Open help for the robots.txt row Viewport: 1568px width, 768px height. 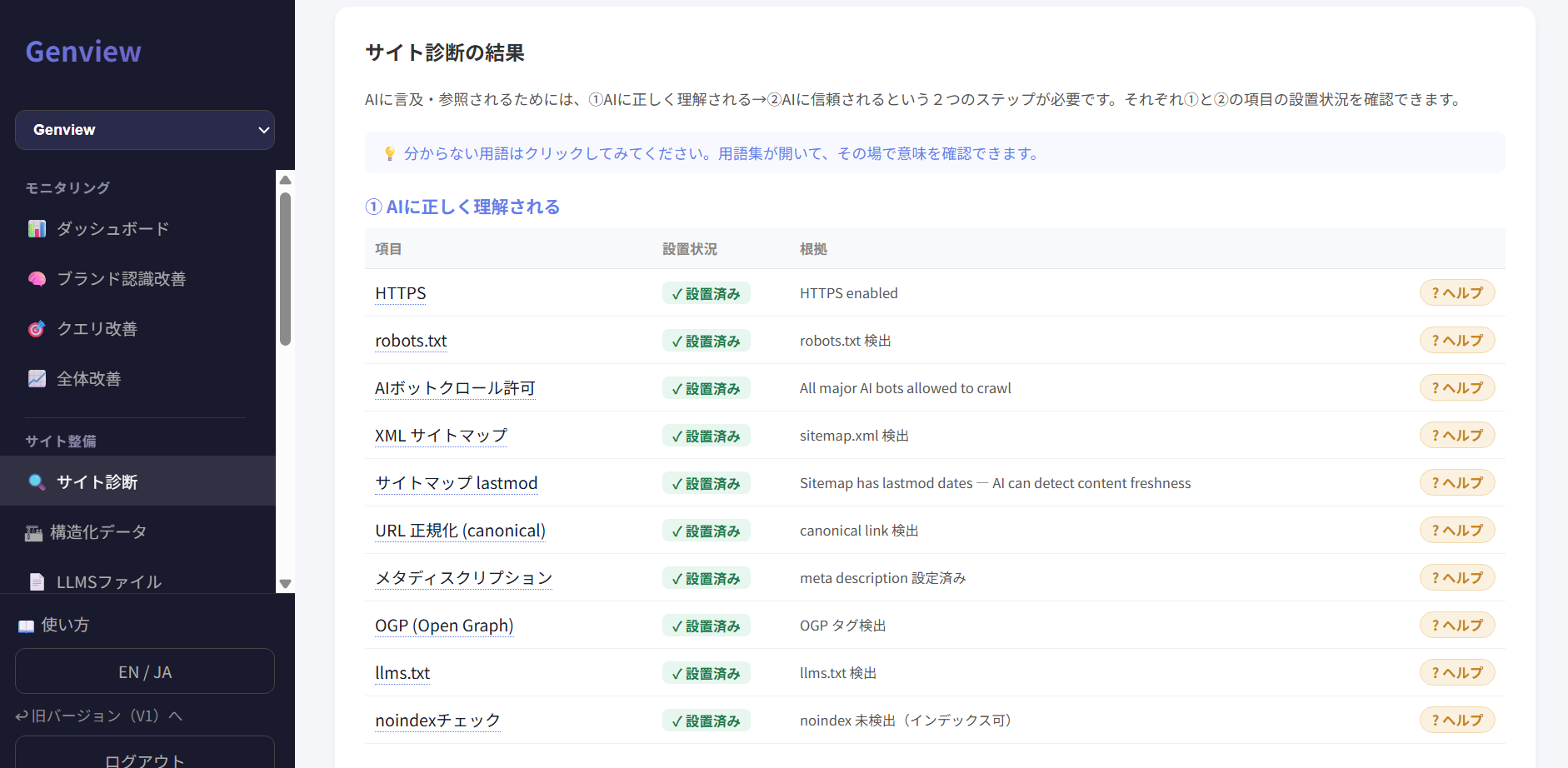click(x=1457, y=341)
